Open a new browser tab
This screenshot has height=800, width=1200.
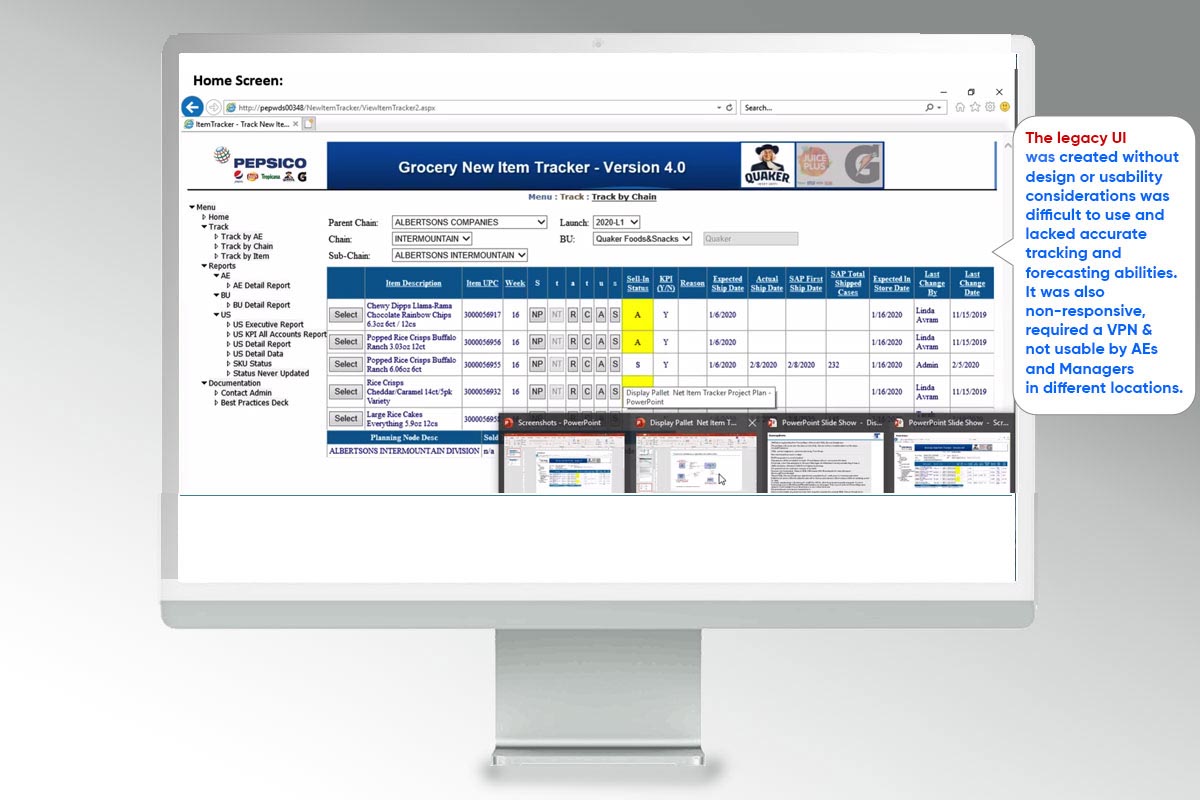[309, 124]
